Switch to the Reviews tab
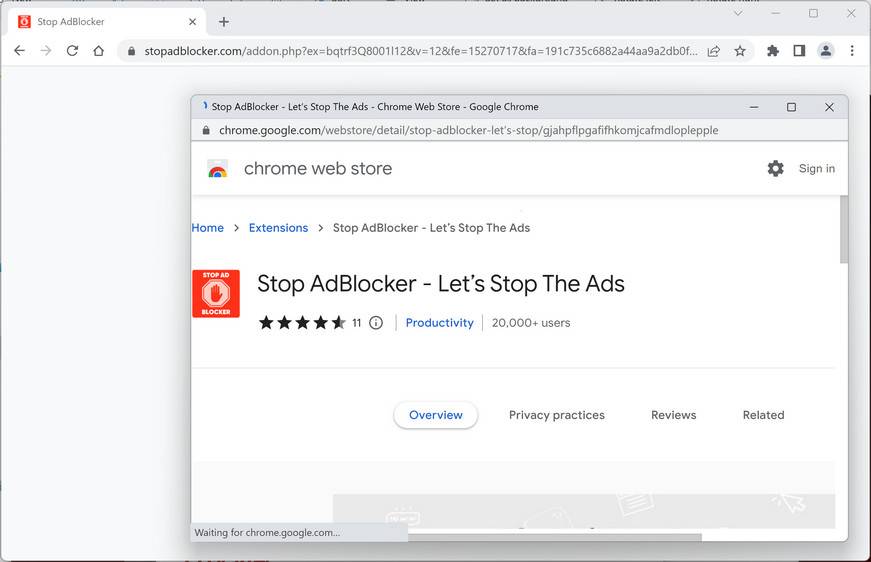871x562 pixels. (x=673, y=415)
